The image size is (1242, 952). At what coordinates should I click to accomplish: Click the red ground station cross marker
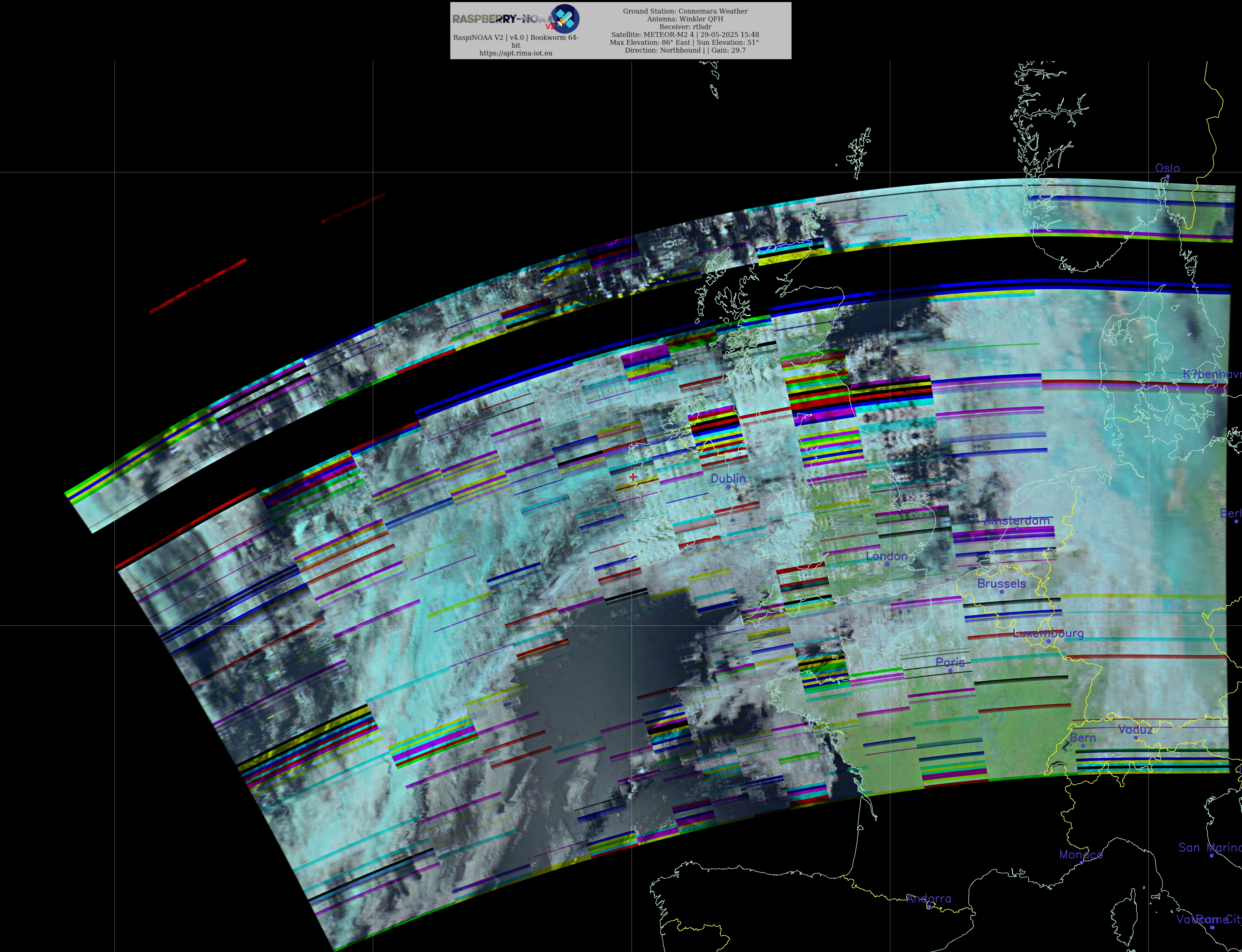tap(633, 477)
